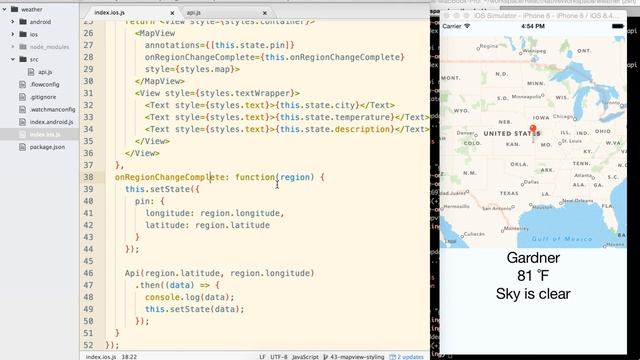Viewport: 640px width, 360px height.
Task: Click the weather folder icon
Action: pos(15,9)
